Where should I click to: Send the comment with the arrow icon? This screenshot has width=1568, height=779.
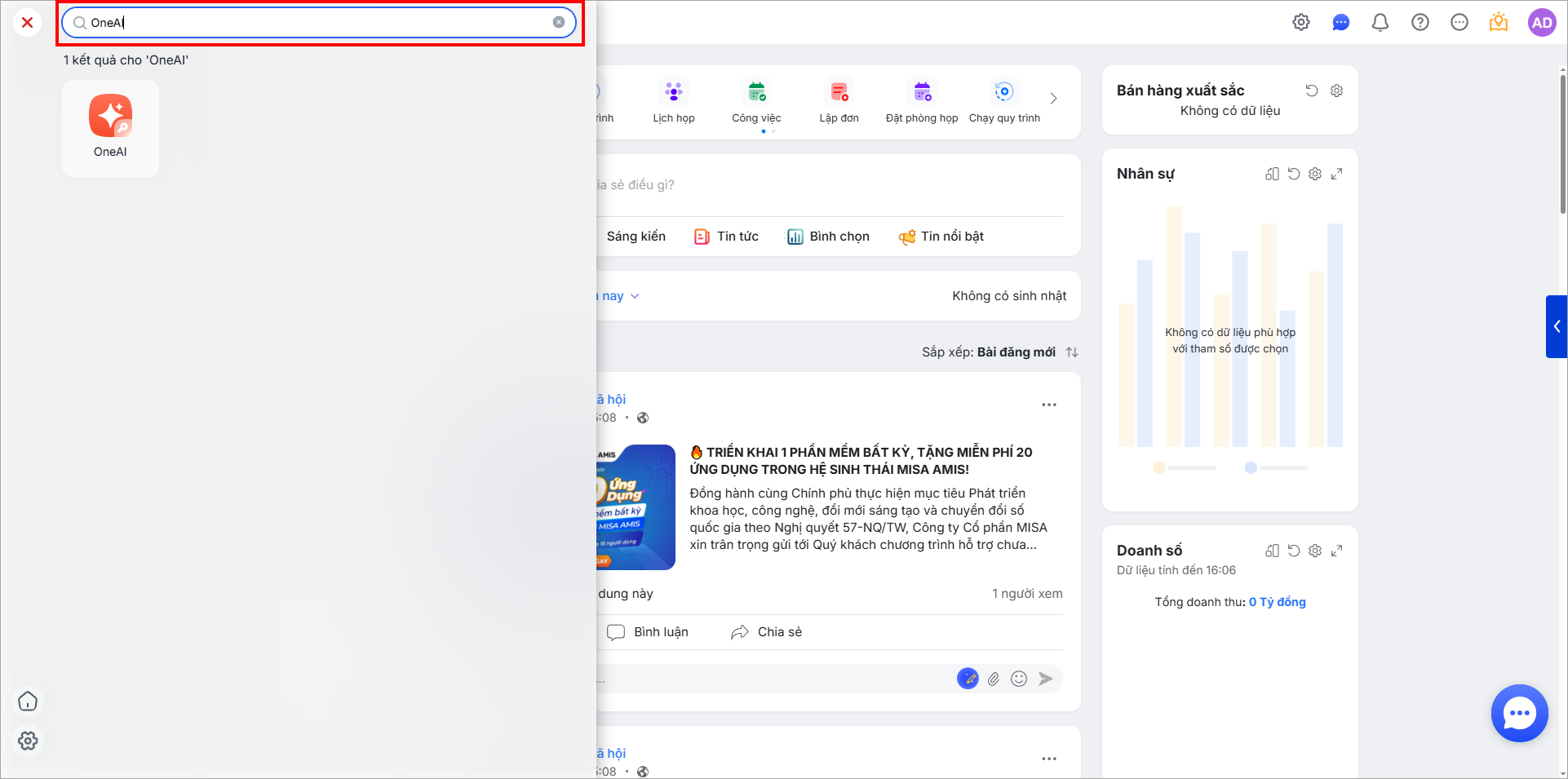coord(1045,679)
